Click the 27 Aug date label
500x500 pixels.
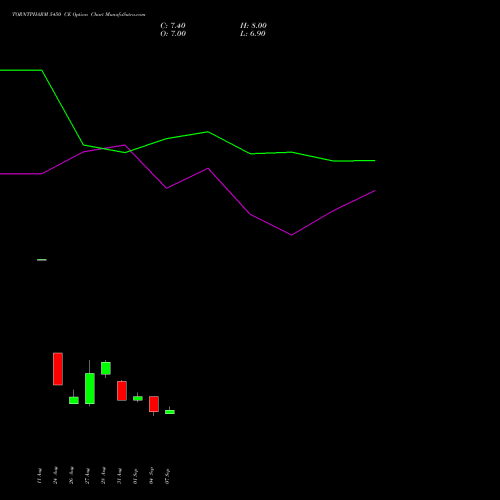[87, 476]
